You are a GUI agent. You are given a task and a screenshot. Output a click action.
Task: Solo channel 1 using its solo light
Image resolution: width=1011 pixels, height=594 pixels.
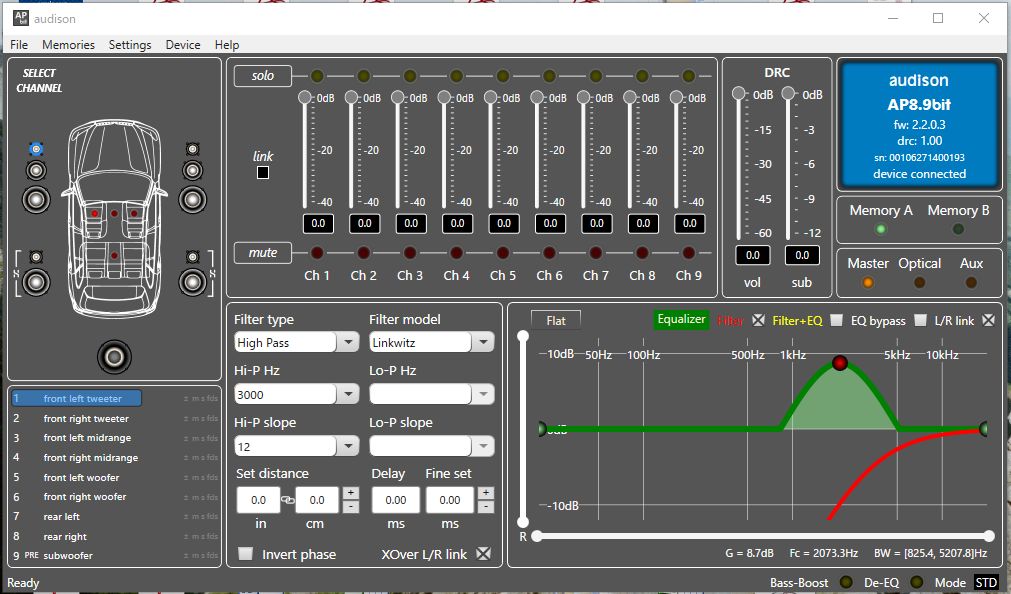[317, 76]
